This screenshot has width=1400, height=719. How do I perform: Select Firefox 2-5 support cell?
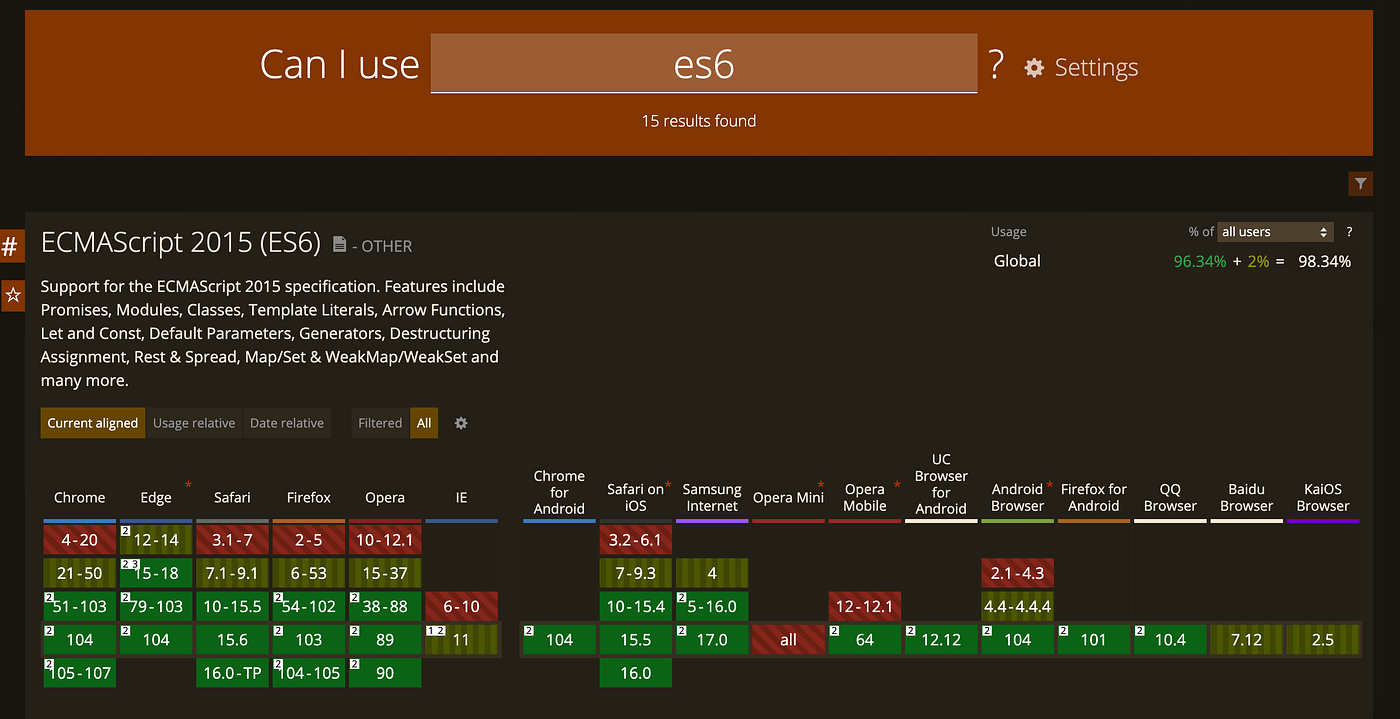[x=309, y=540]
